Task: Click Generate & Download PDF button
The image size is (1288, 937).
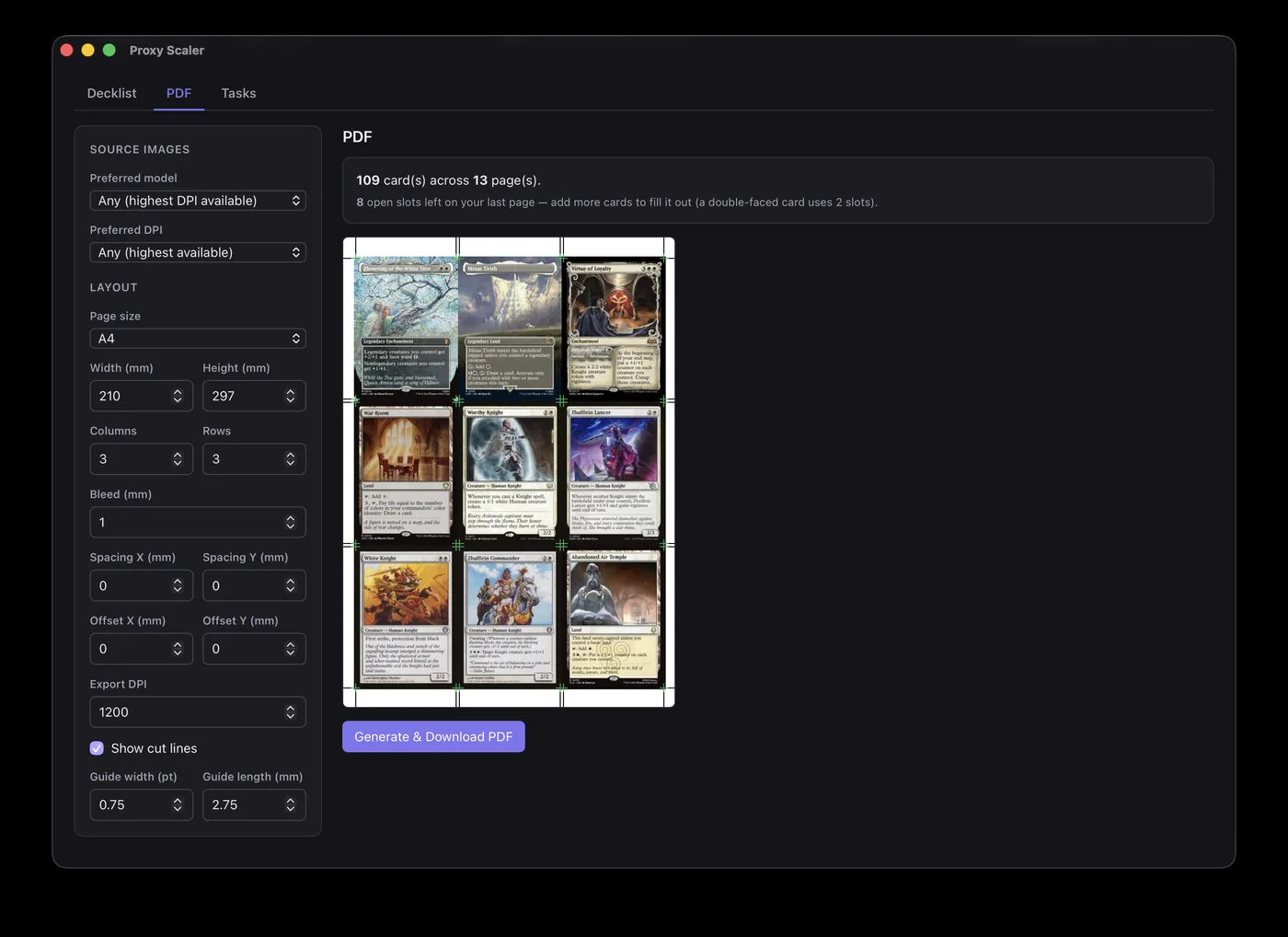Action: [x=433, y=736]
